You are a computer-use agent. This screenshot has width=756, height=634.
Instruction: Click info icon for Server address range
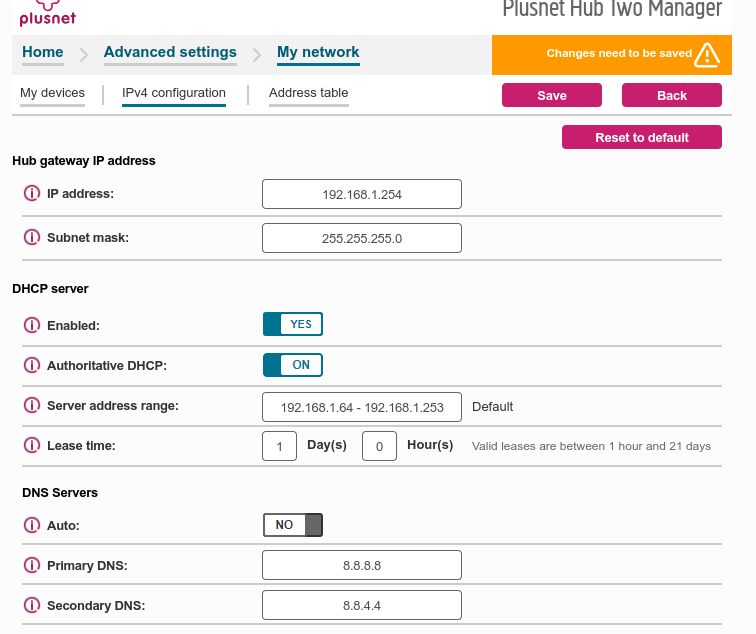(x=31, y=406)
